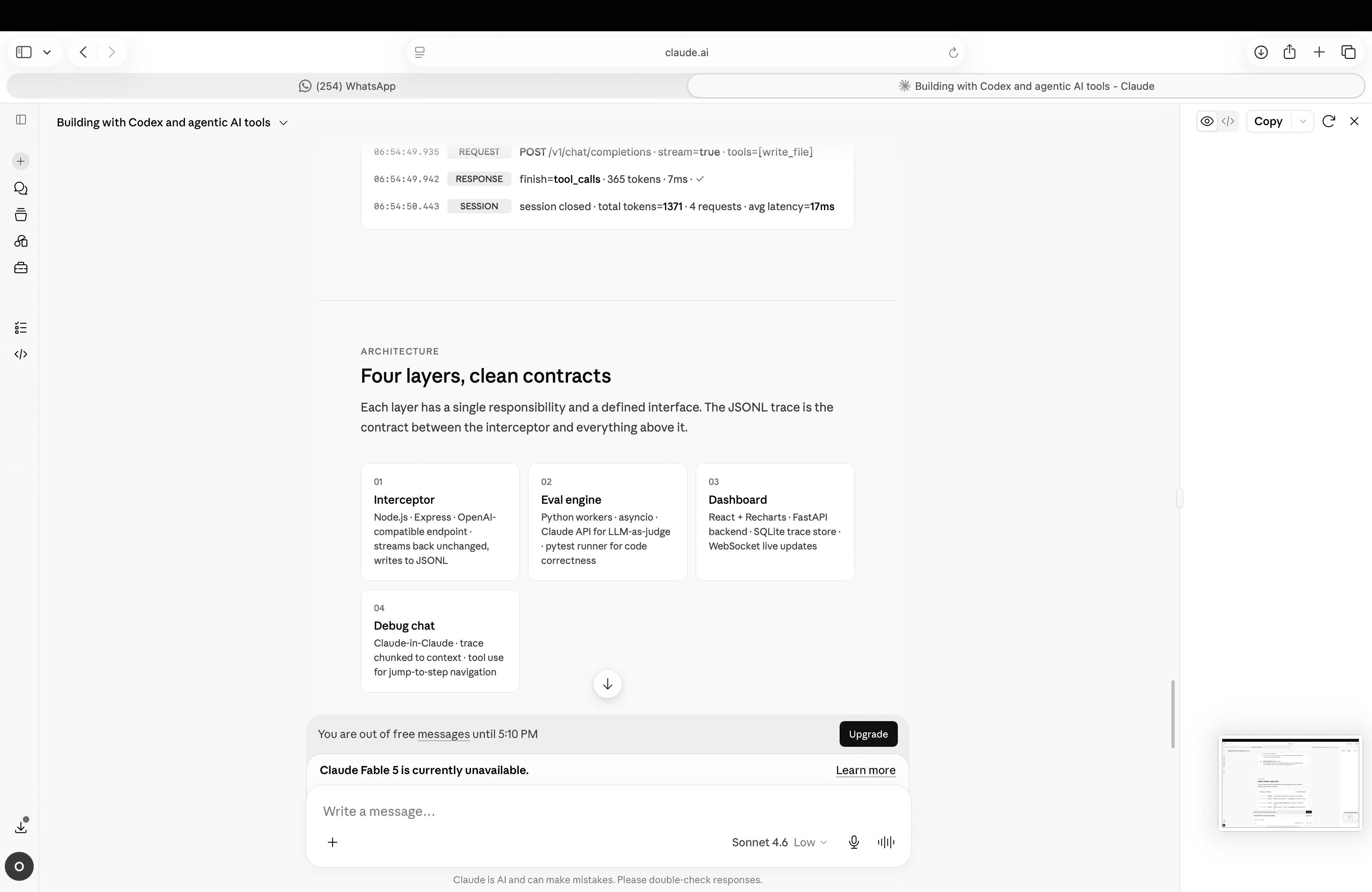This screenshot has height=892, width=1372.
Task: Open the sidebar options chevron in Safari
Action: tap(47, 53)
